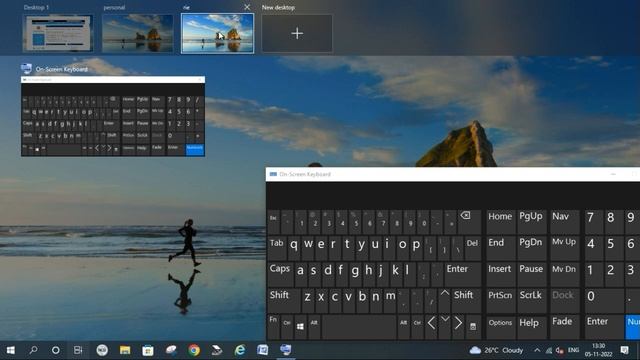Click the right arrow key on the large keyboard

[458, 327]
